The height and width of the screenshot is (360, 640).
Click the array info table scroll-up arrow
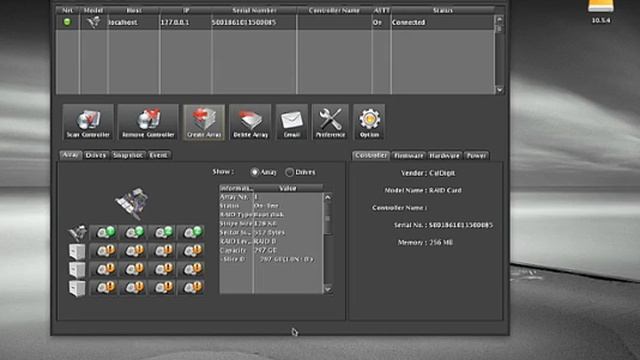pos(328,197)
